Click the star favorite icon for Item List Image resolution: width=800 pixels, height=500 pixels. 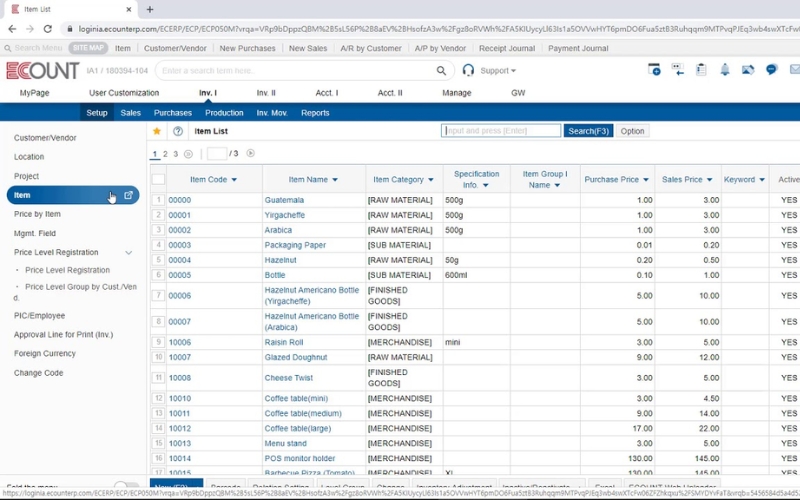157,131
